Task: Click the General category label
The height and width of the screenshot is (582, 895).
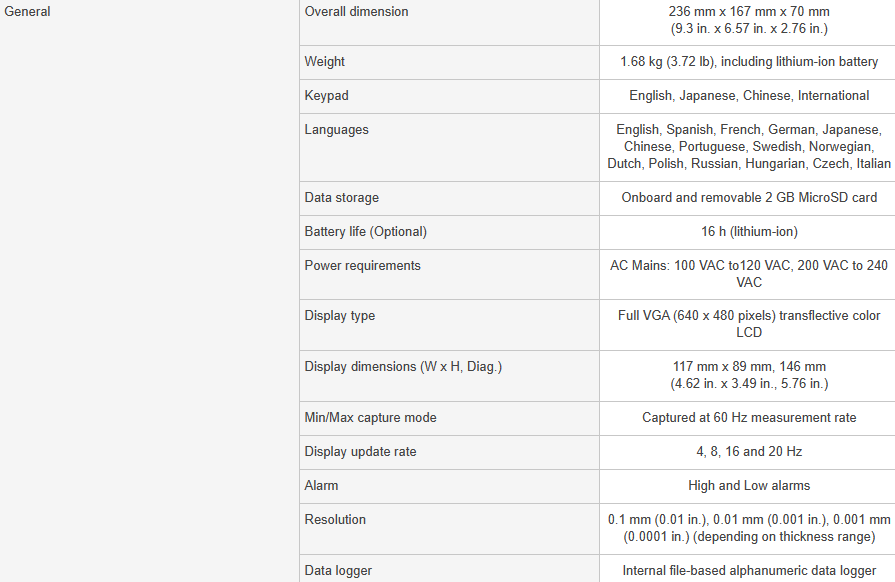Action: 27,11
